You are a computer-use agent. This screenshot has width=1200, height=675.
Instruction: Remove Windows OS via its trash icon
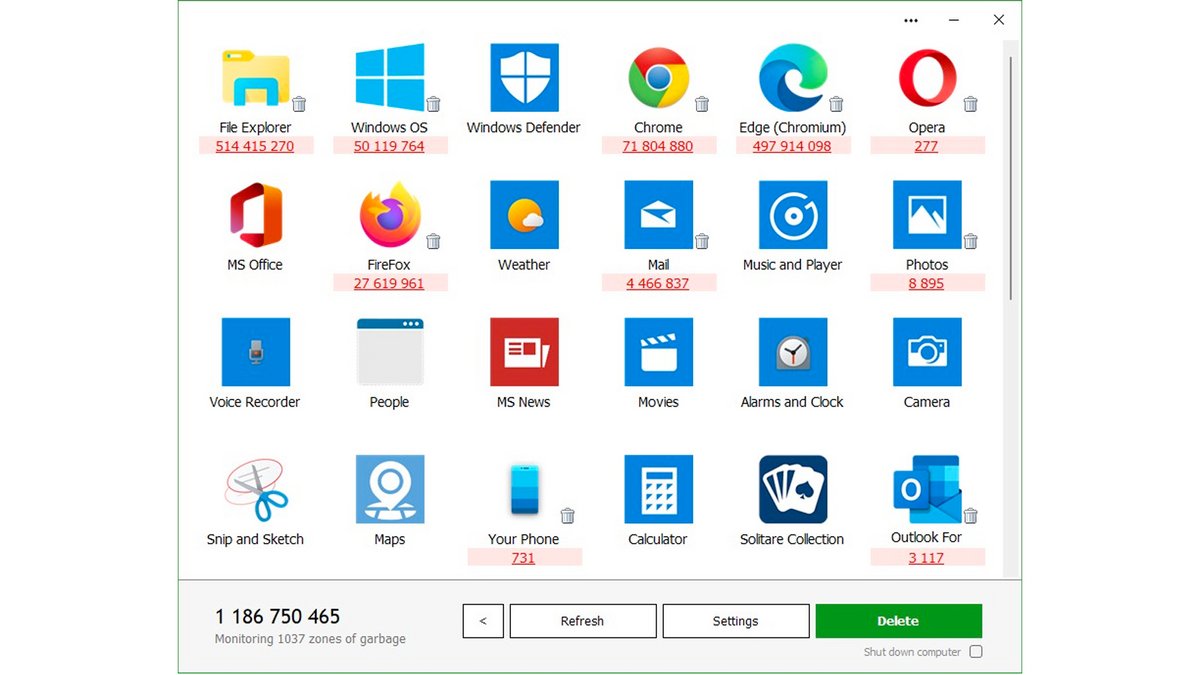(434, 103)
